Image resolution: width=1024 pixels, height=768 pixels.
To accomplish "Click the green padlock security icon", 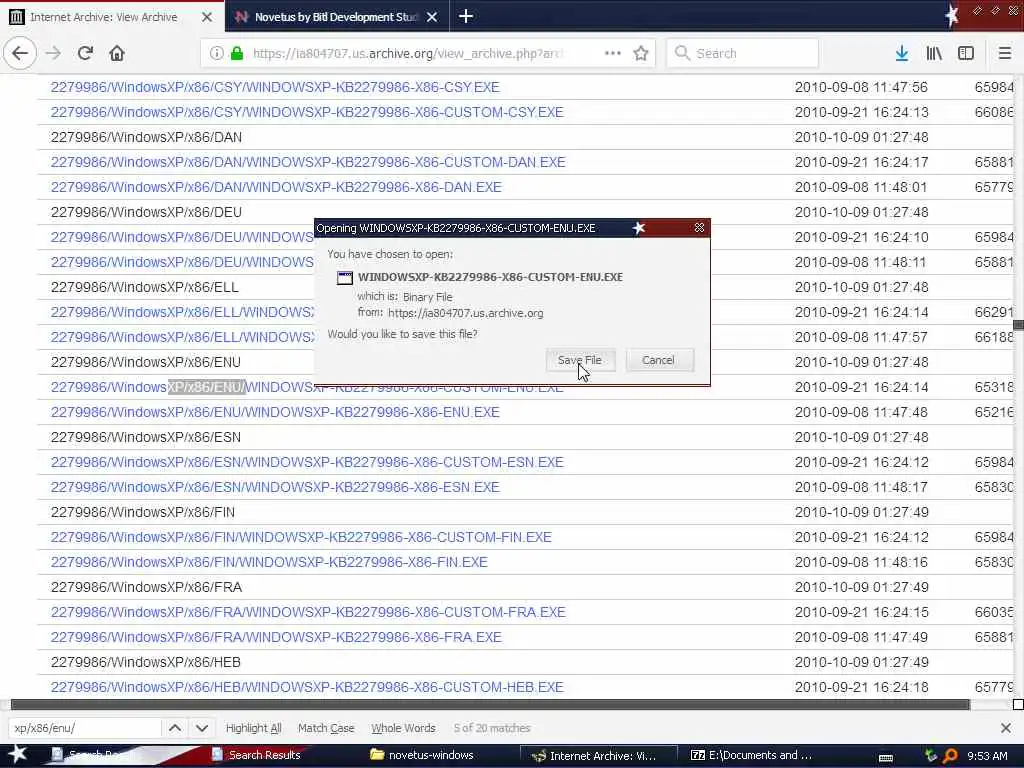I will pos(237,54).
